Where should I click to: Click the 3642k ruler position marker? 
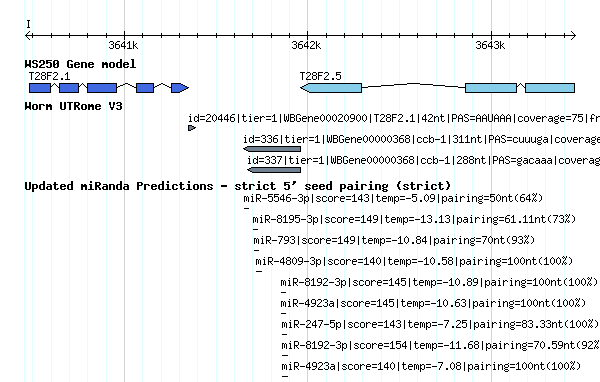pos(307,45)
